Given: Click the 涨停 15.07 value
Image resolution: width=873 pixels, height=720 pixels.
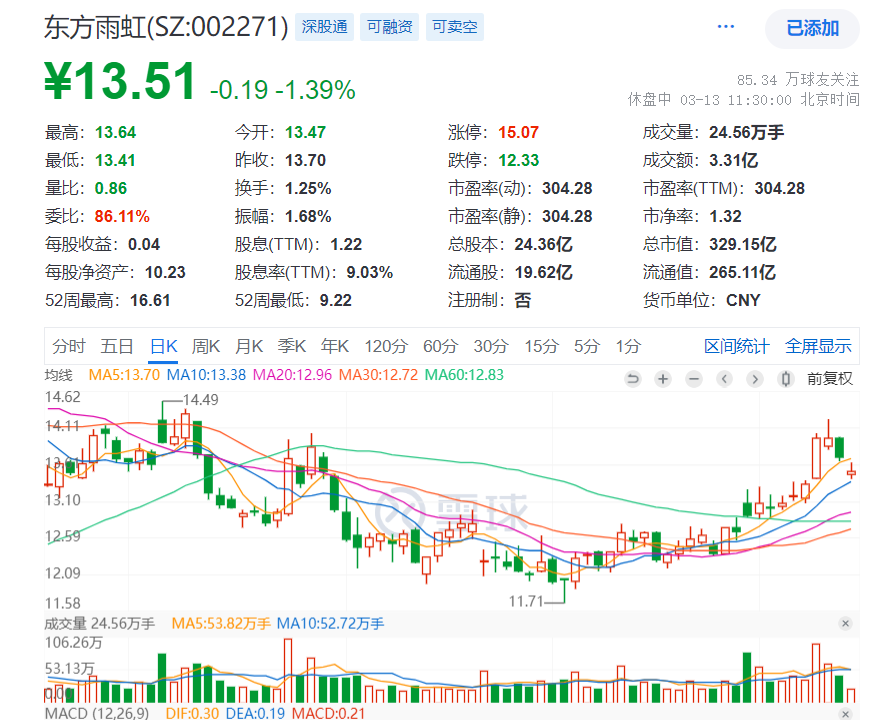Looking at the screenshot, I should pyautogui.click(x=518, y=133).
